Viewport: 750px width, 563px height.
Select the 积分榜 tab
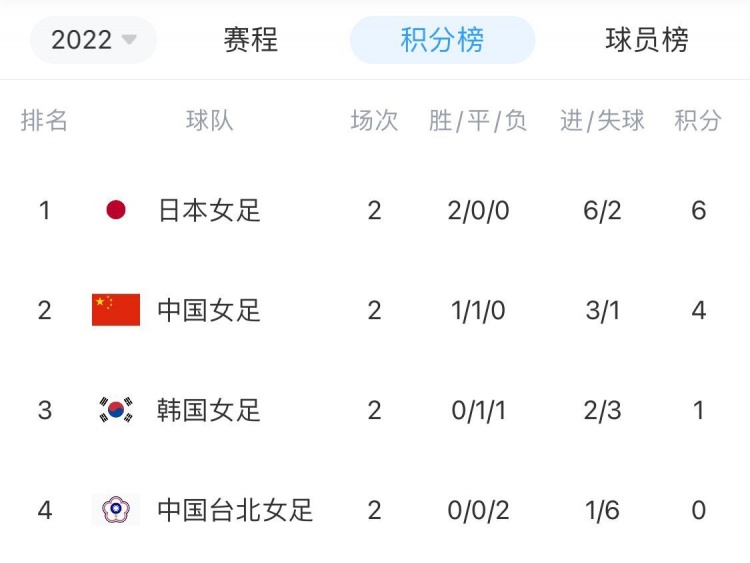click(442, 40)
